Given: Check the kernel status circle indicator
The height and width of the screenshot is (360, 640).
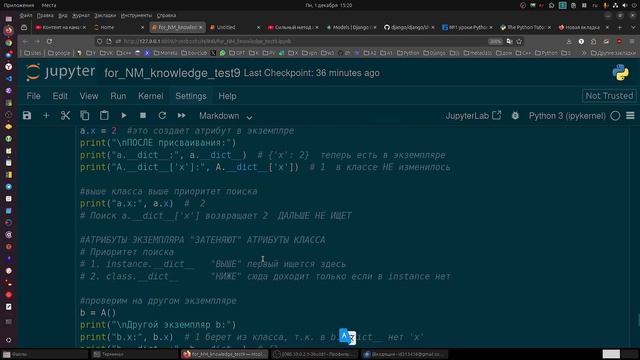Looking at the screenshot, I should point(615,116).
